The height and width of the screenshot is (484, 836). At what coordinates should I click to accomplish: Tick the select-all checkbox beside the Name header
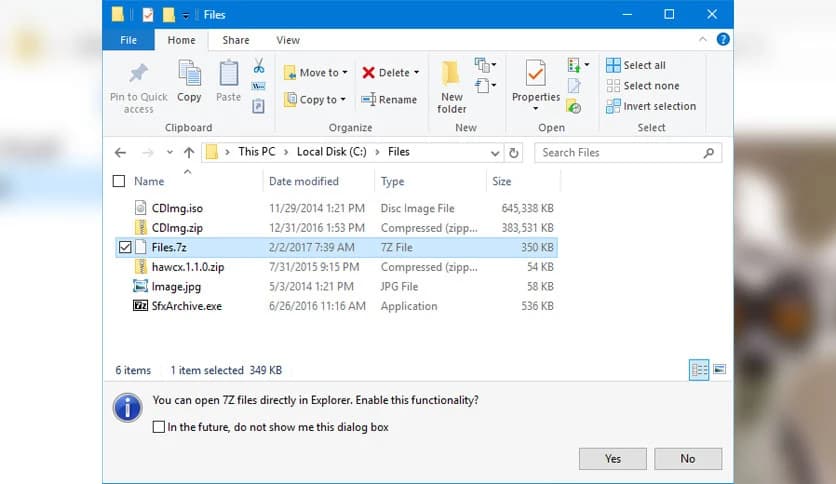tap(119, 182)
